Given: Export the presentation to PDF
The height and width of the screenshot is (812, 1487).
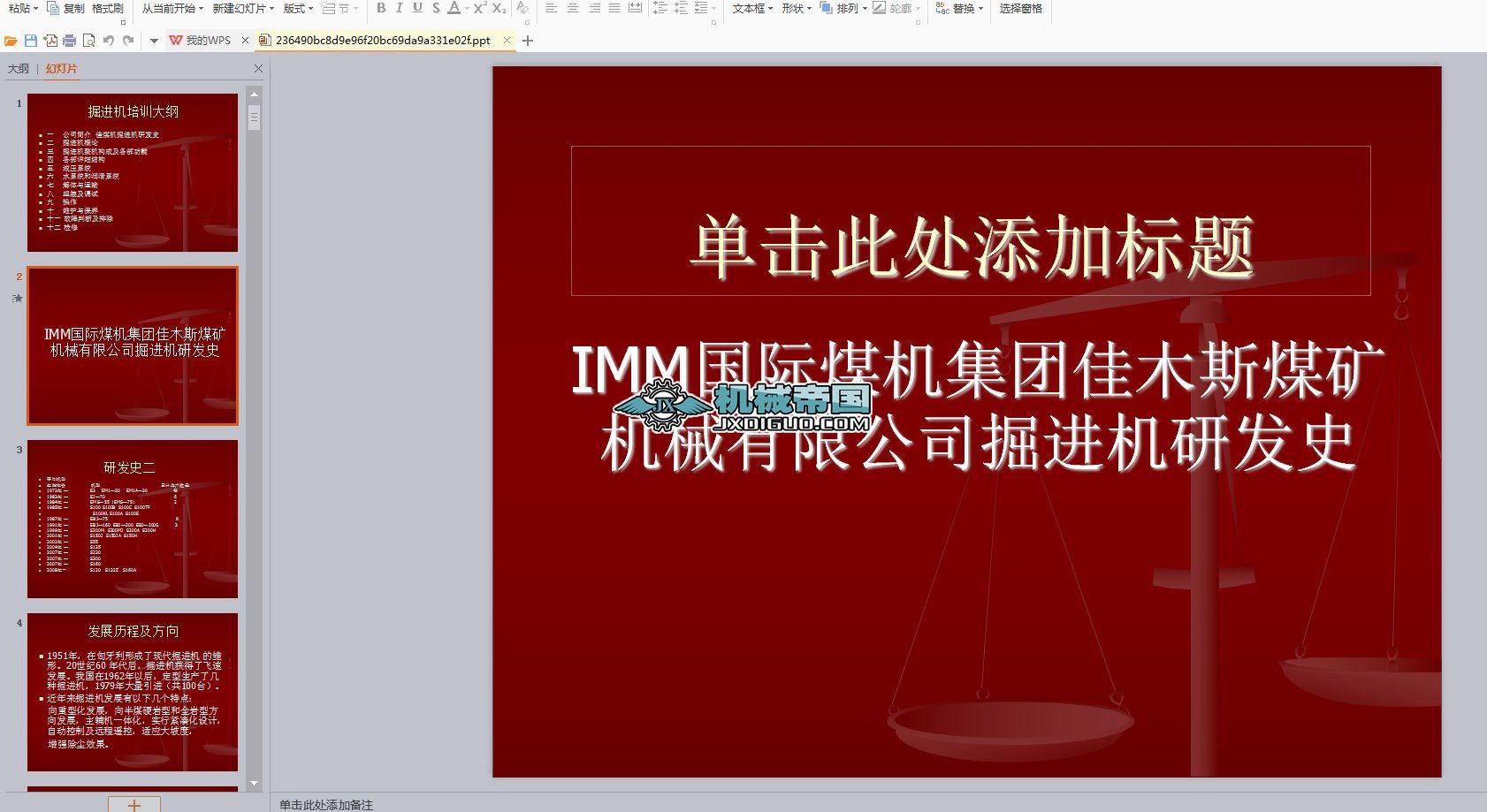Looking at the screenshot, I should pyautogui.click(x=50, y=40).
